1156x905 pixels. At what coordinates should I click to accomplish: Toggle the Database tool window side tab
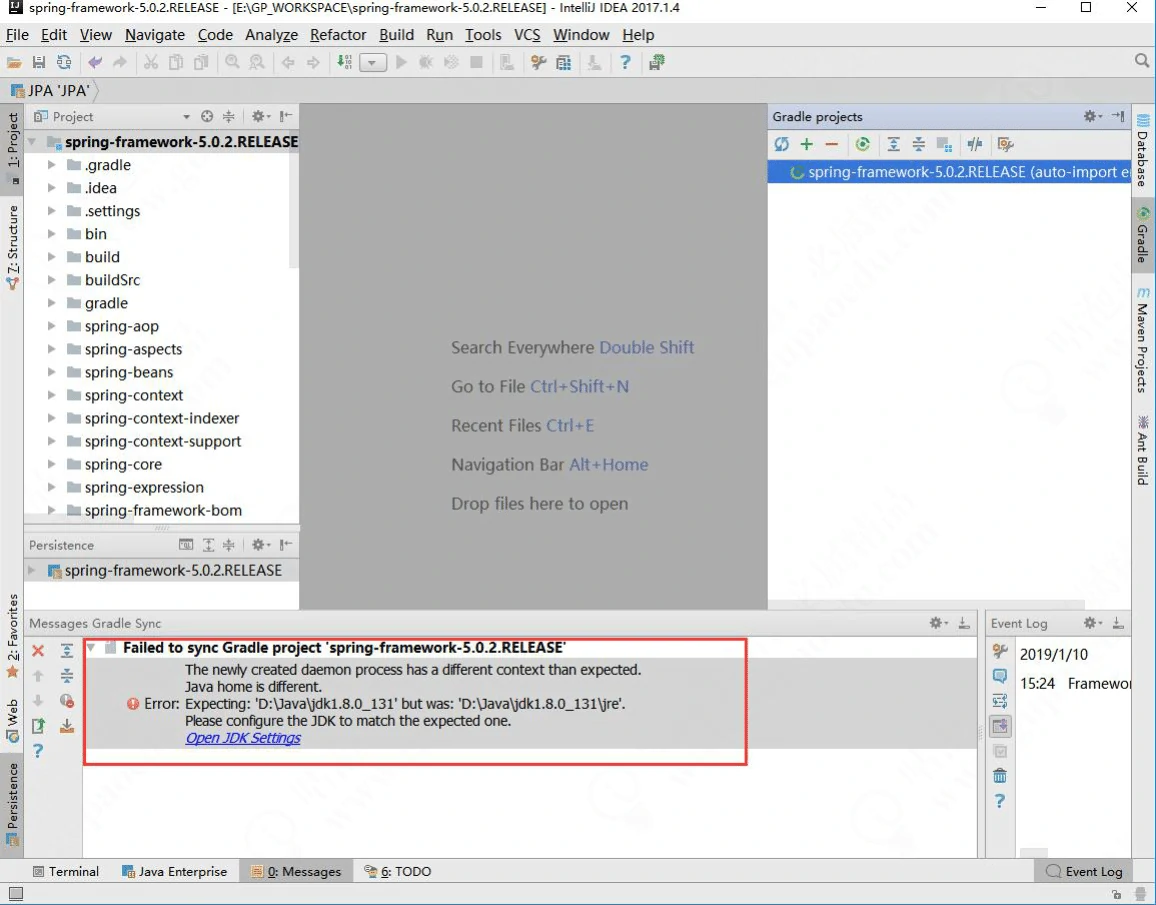pyautogui.click(x=1142, y=150)
